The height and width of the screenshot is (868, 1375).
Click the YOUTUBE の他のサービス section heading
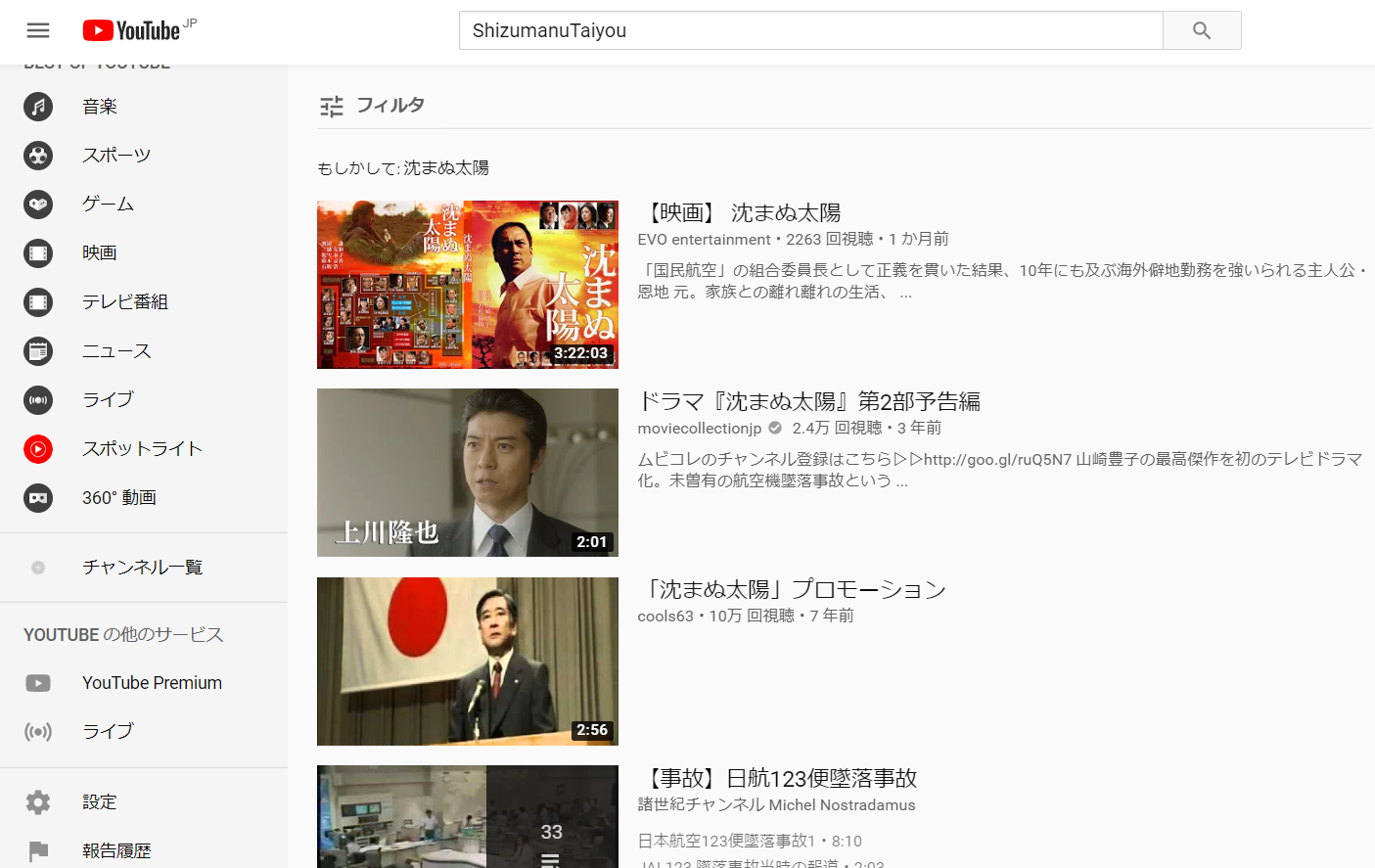(x=123, y=635)
